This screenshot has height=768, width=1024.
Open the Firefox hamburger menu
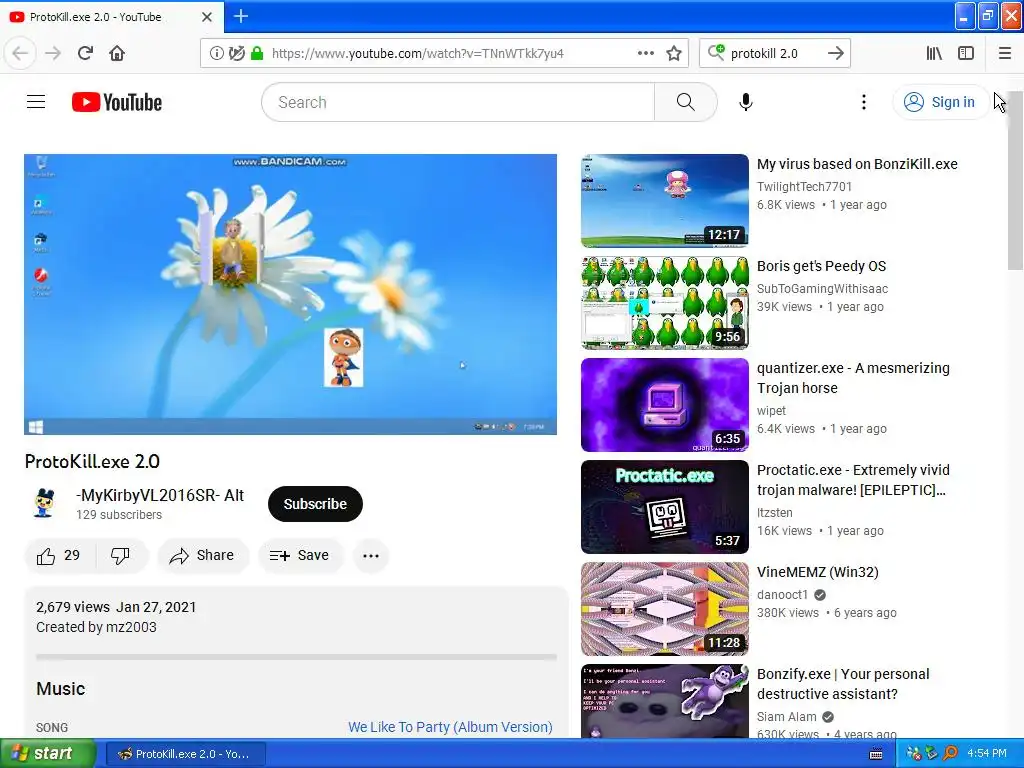(1005, 53)
